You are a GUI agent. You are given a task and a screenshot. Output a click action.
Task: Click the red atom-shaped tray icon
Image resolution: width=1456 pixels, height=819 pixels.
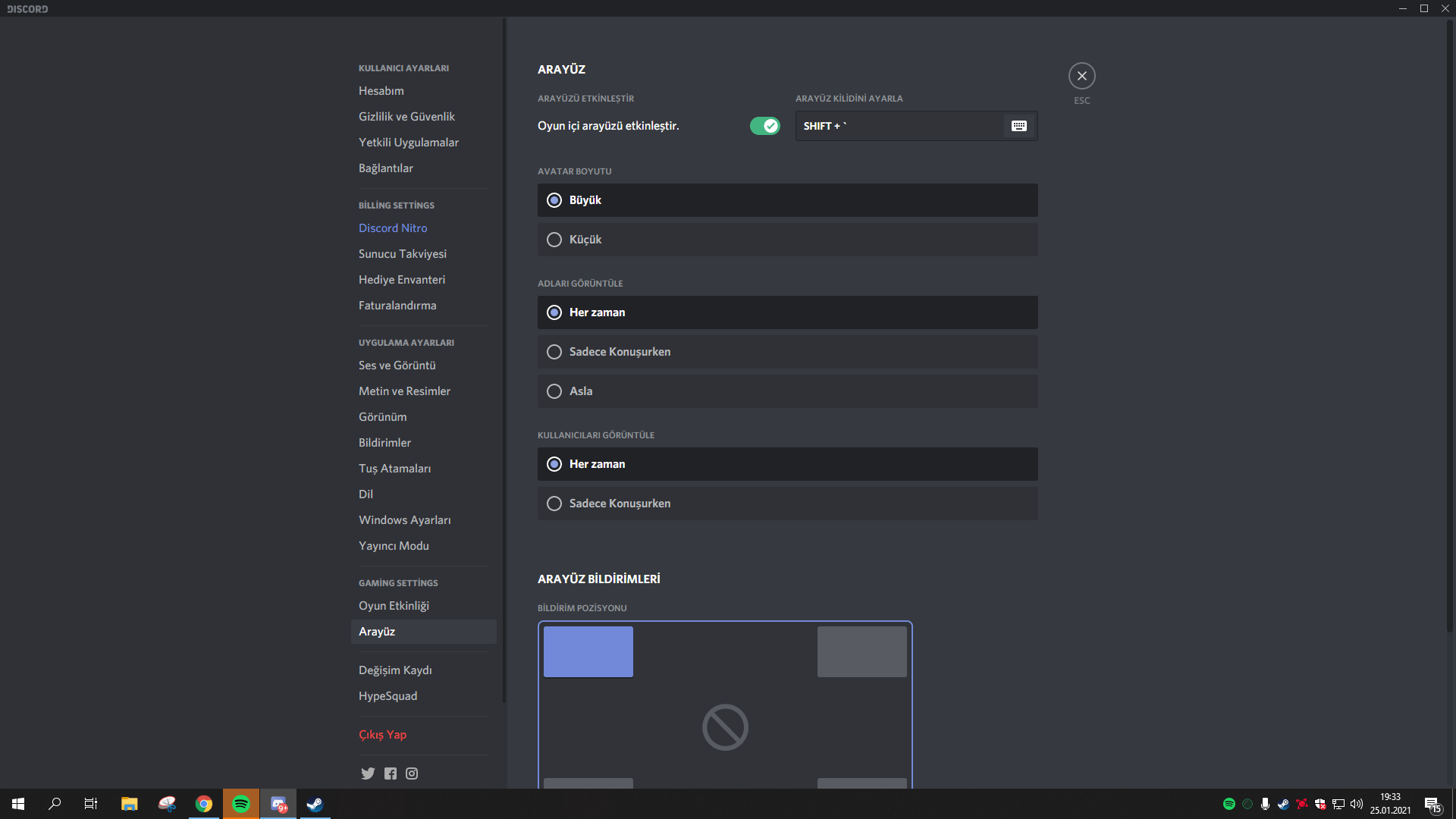pos(1302,804)
